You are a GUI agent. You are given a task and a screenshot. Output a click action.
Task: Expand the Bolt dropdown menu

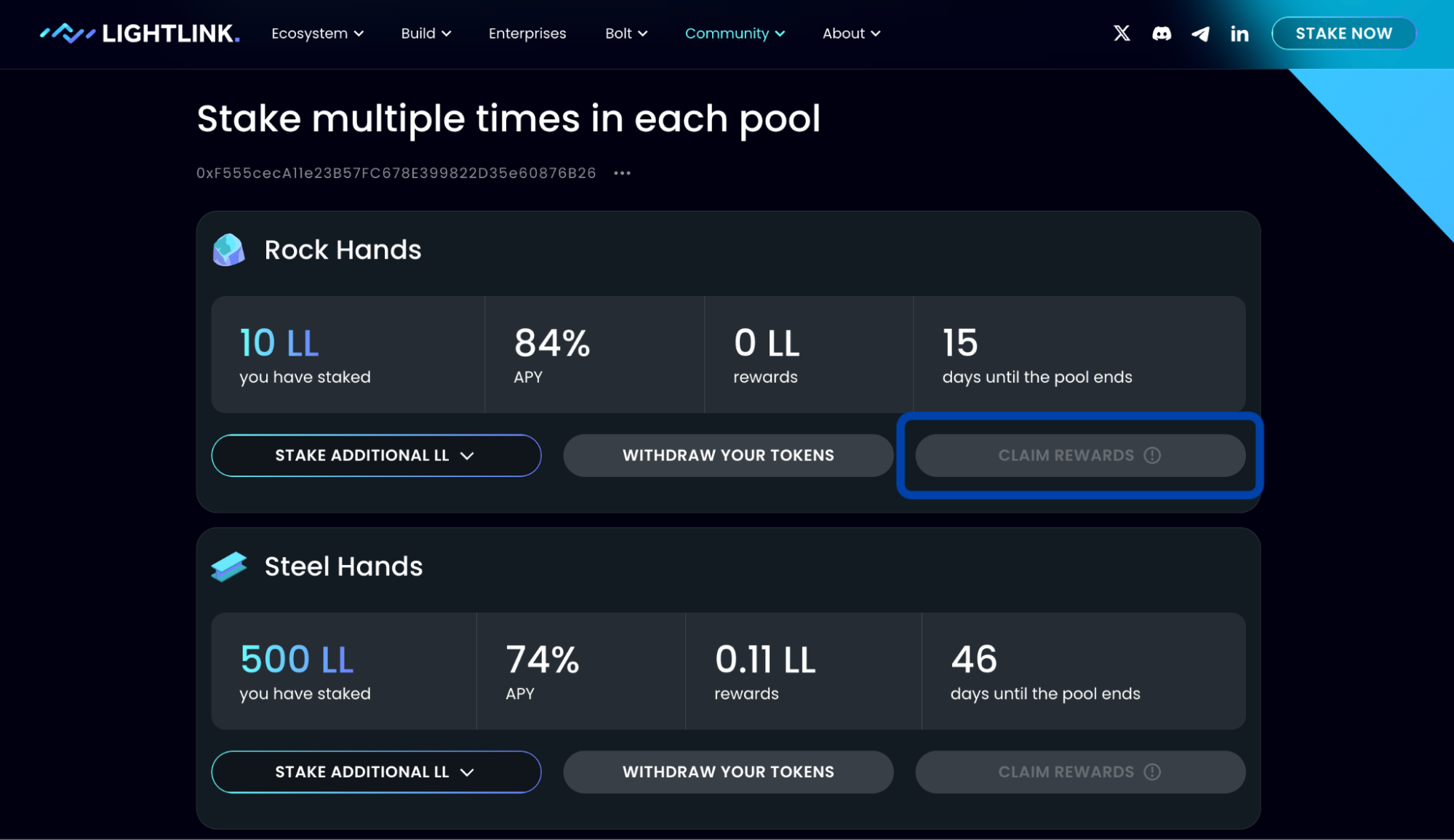pos(626,33)
